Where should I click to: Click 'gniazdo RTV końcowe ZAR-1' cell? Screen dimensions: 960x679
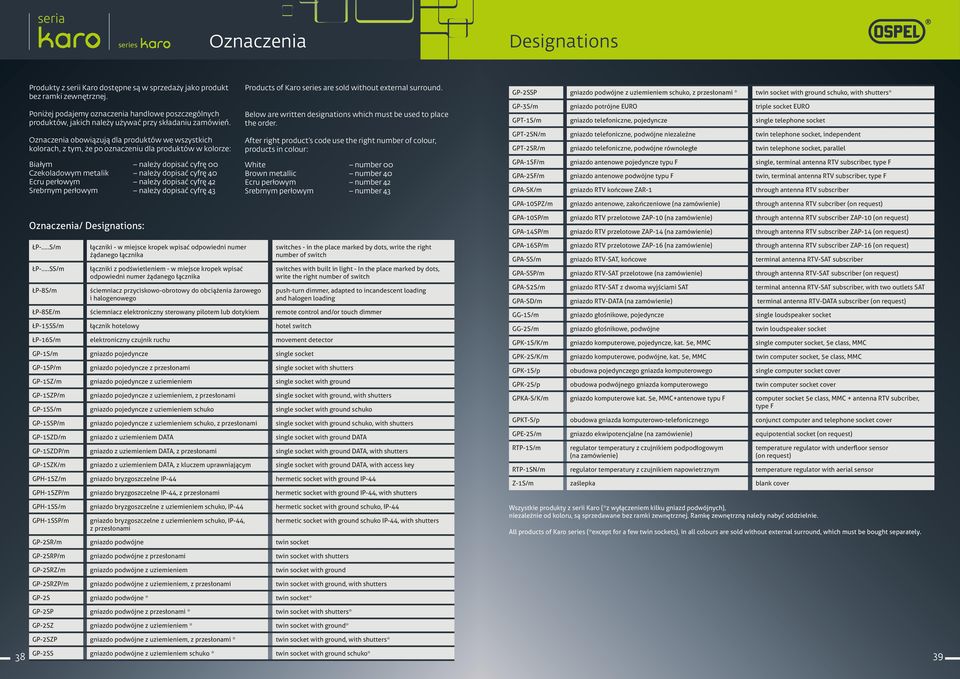click(x=657, y=190)
